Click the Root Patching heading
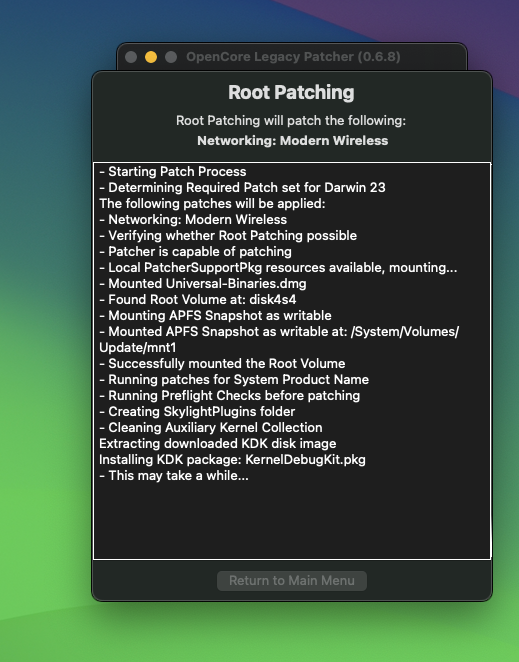 pyautogui.click(x=291, y=92)
